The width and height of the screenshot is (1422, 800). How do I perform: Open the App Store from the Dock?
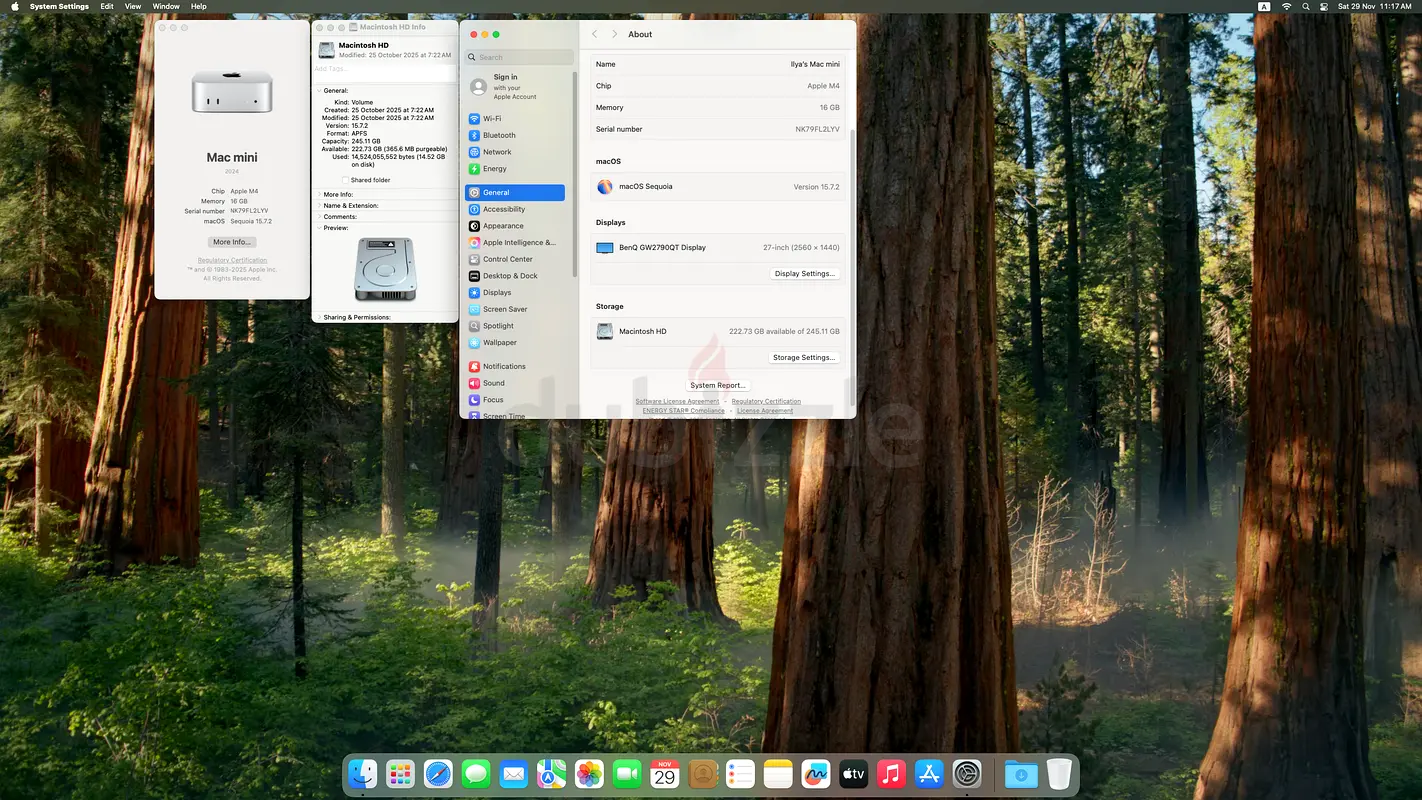point(929,774)
